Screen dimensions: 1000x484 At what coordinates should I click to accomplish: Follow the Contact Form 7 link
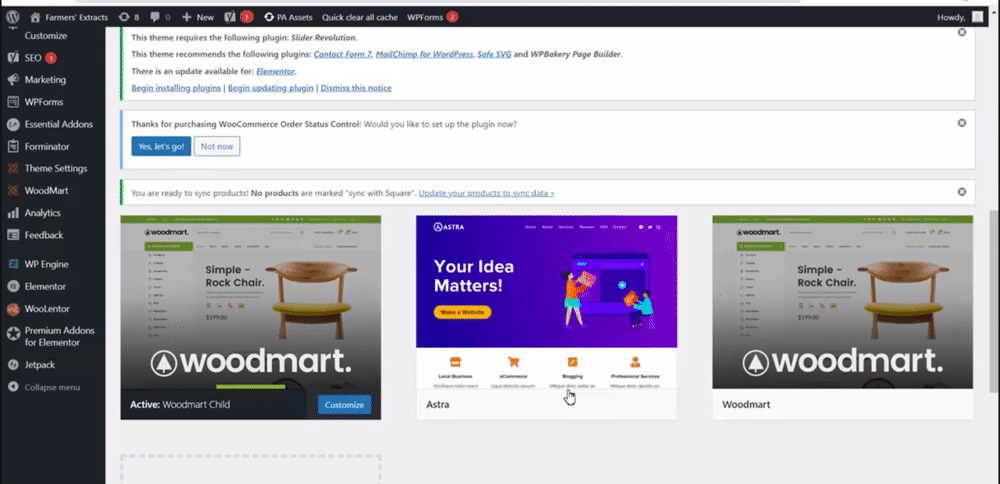pos(342,54)
